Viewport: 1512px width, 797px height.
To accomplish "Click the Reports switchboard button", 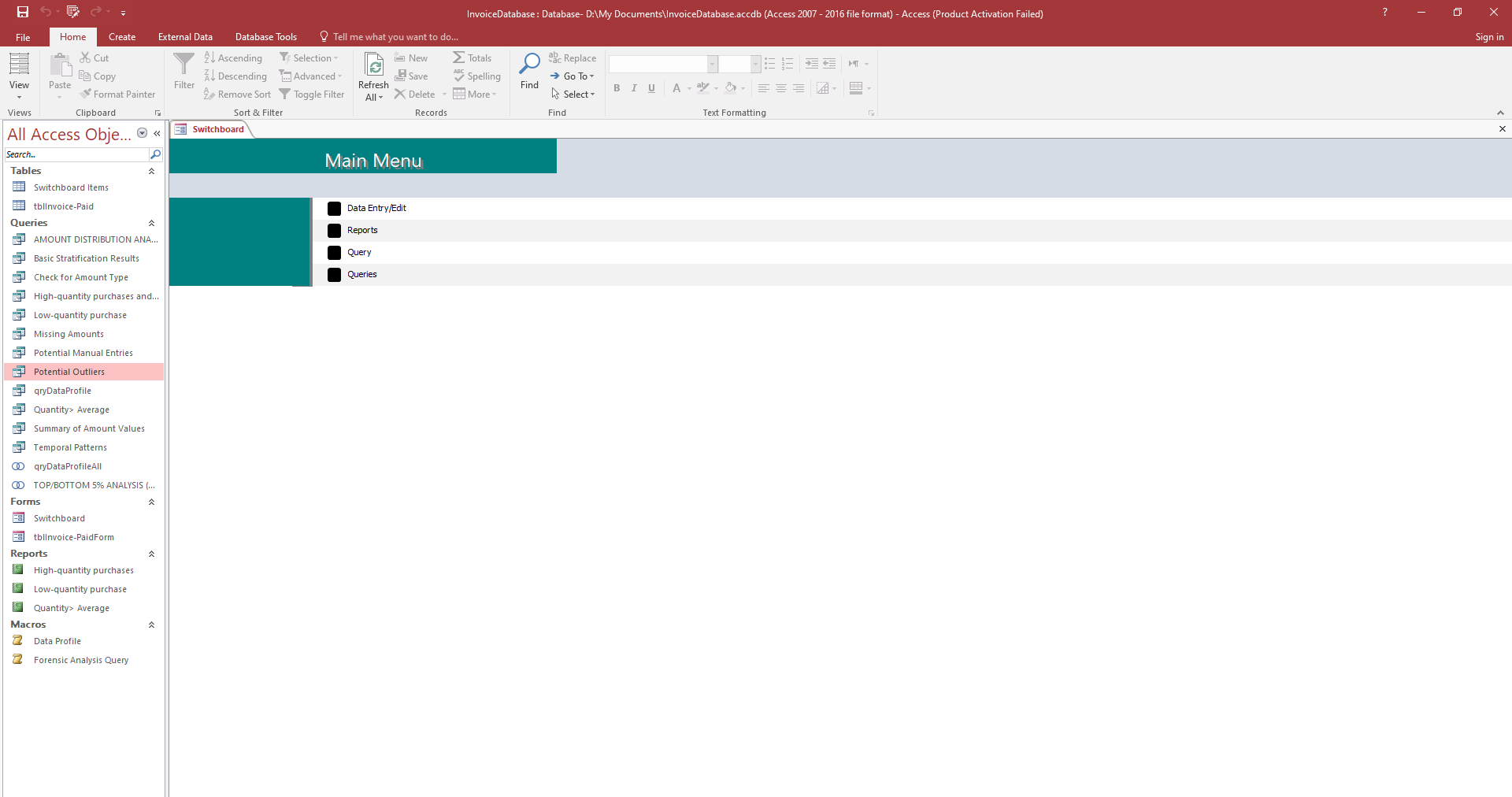I will pos(334,231).
